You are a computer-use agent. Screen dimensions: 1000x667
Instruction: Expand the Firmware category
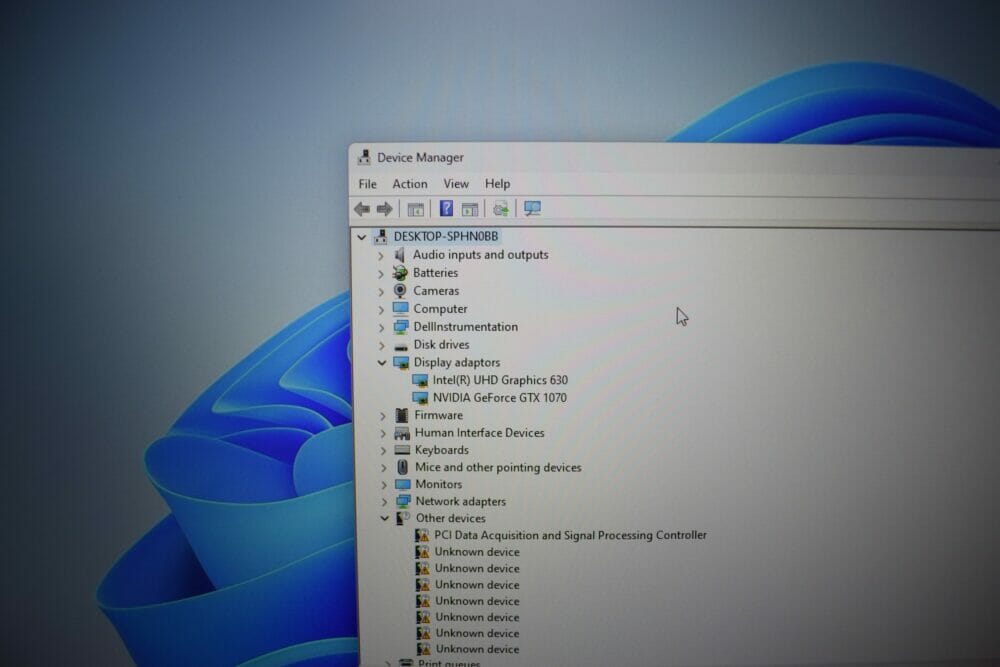tap(383, 416)
